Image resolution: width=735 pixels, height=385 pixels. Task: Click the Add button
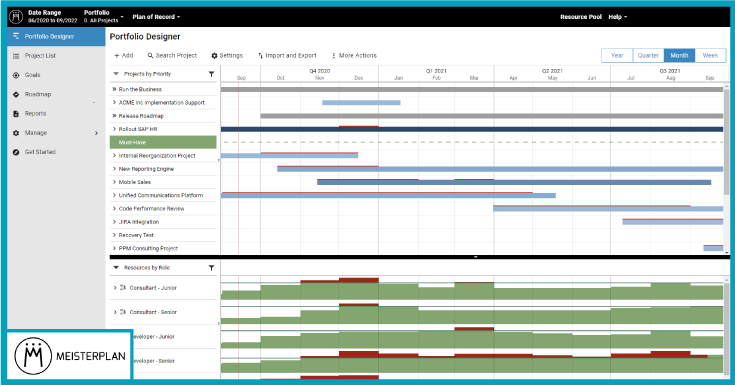pos(124,55)
